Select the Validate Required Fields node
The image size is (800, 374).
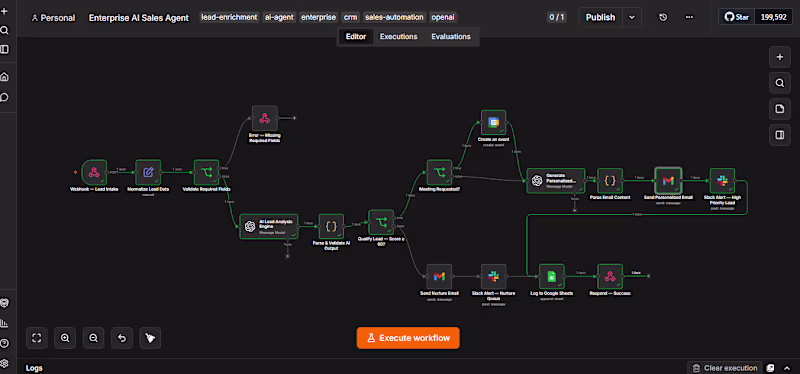click(207, 172)
